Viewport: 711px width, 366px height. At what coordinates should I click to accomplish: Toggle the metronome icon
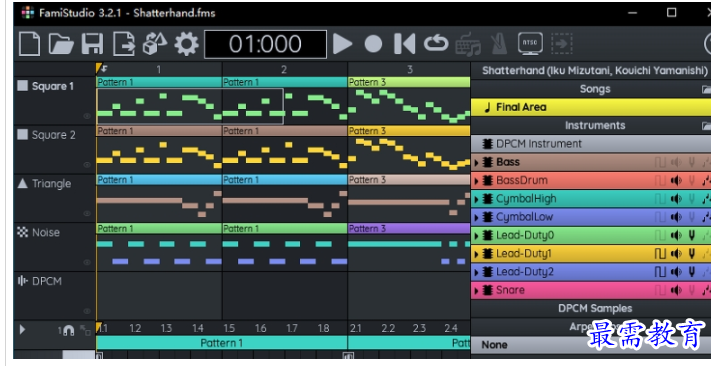[499, 44]
